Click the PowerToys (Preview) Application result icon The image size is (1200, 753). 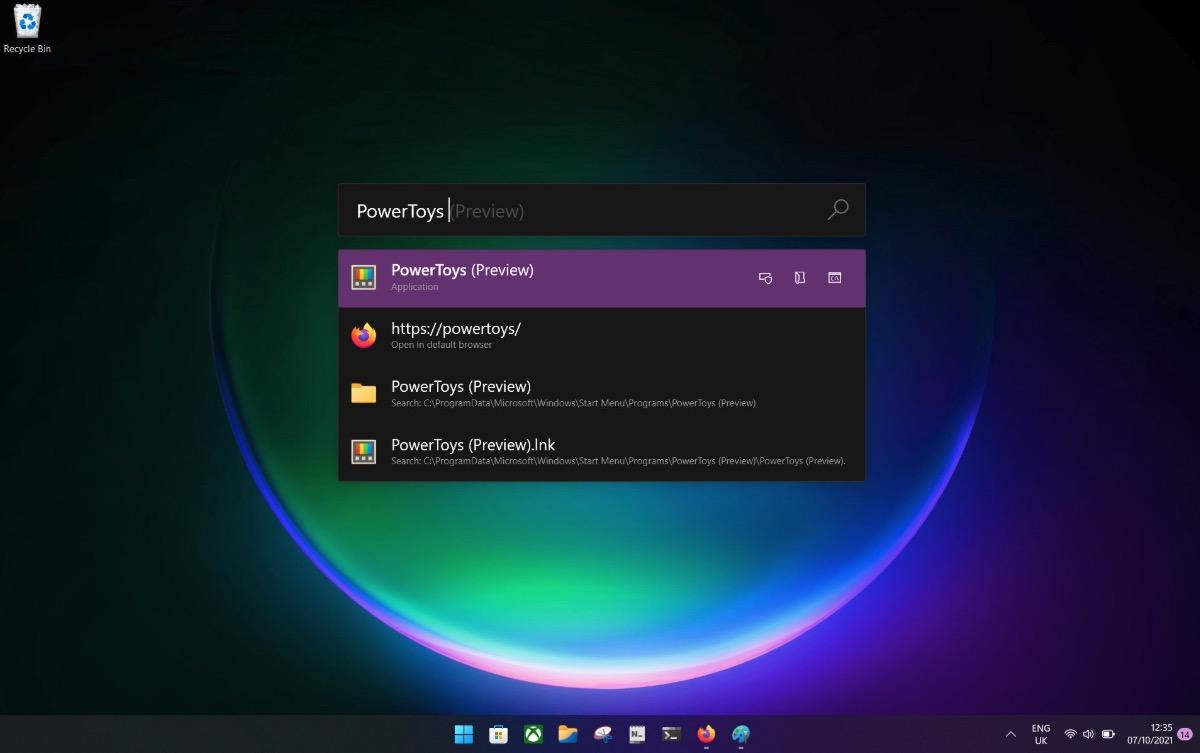click(364, 278)
